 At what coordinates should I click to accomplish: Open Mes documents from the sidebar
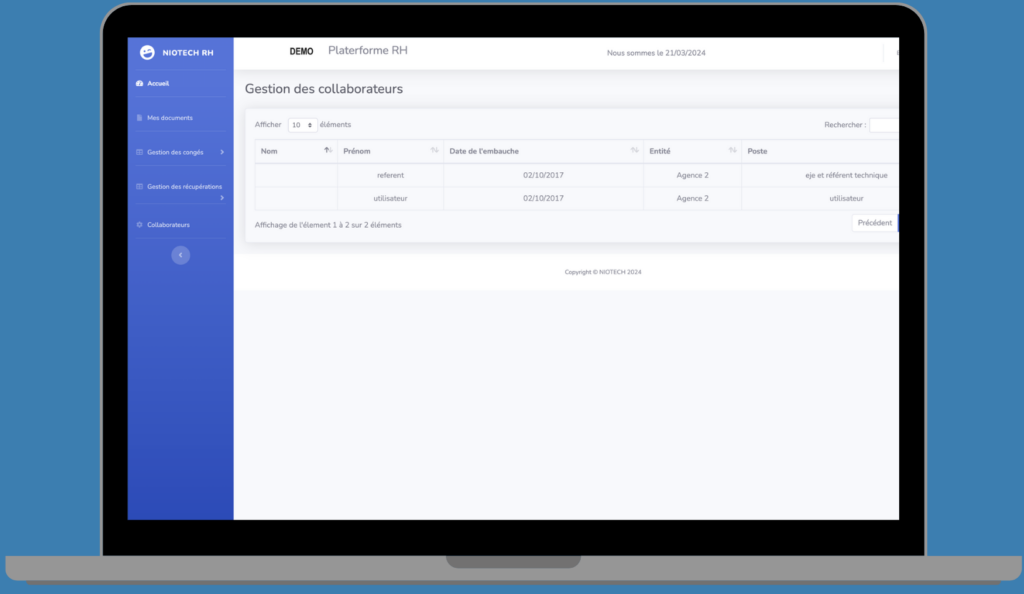click(169, 118)
